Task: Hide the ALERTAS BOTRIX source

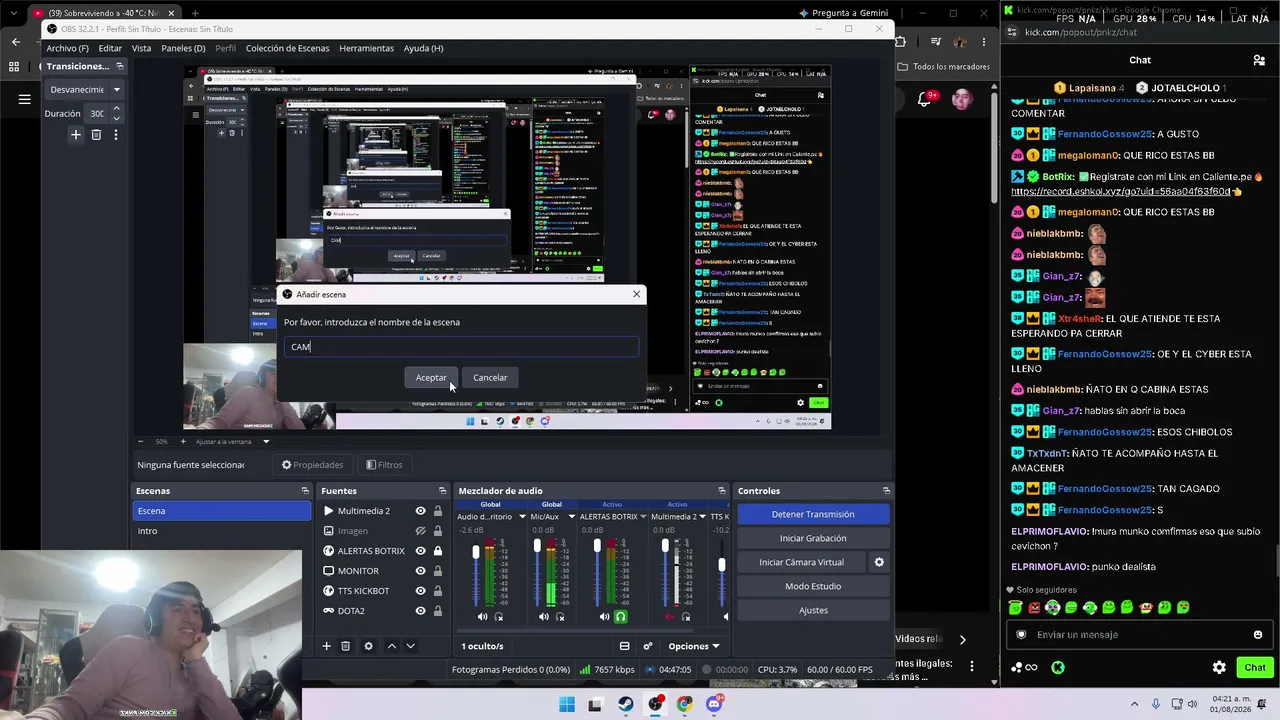Action: coord(421,551)
